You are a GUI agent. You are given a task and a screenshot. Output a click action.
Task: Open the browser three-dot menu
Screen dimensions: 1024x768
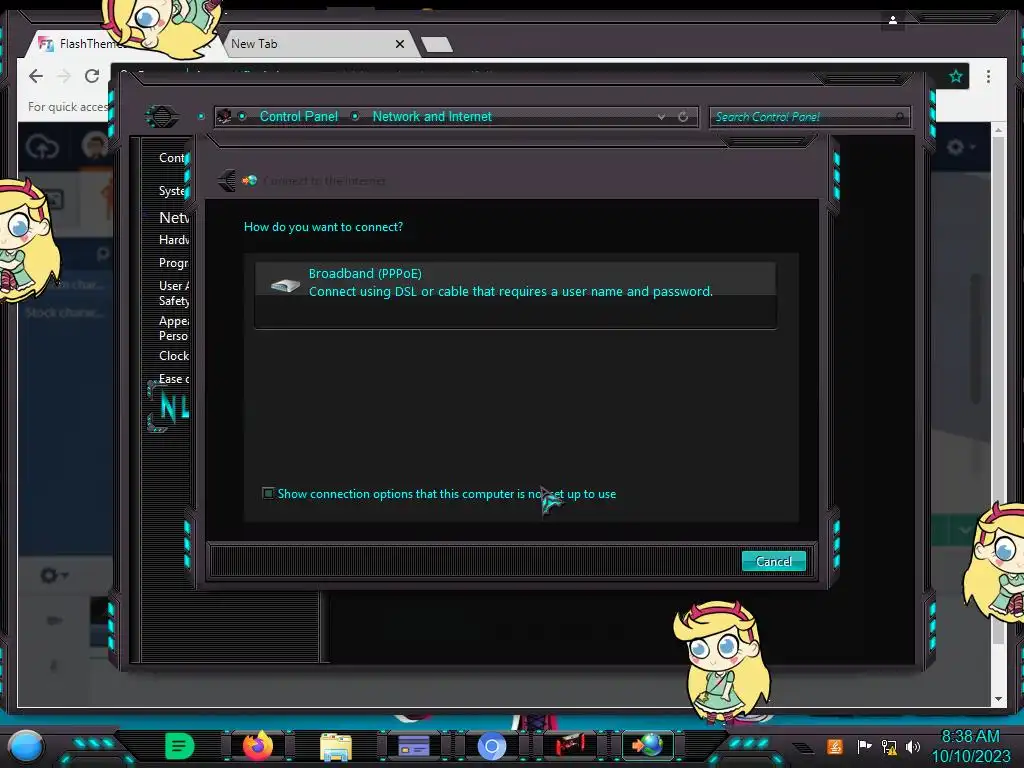[x=988, y=76]
